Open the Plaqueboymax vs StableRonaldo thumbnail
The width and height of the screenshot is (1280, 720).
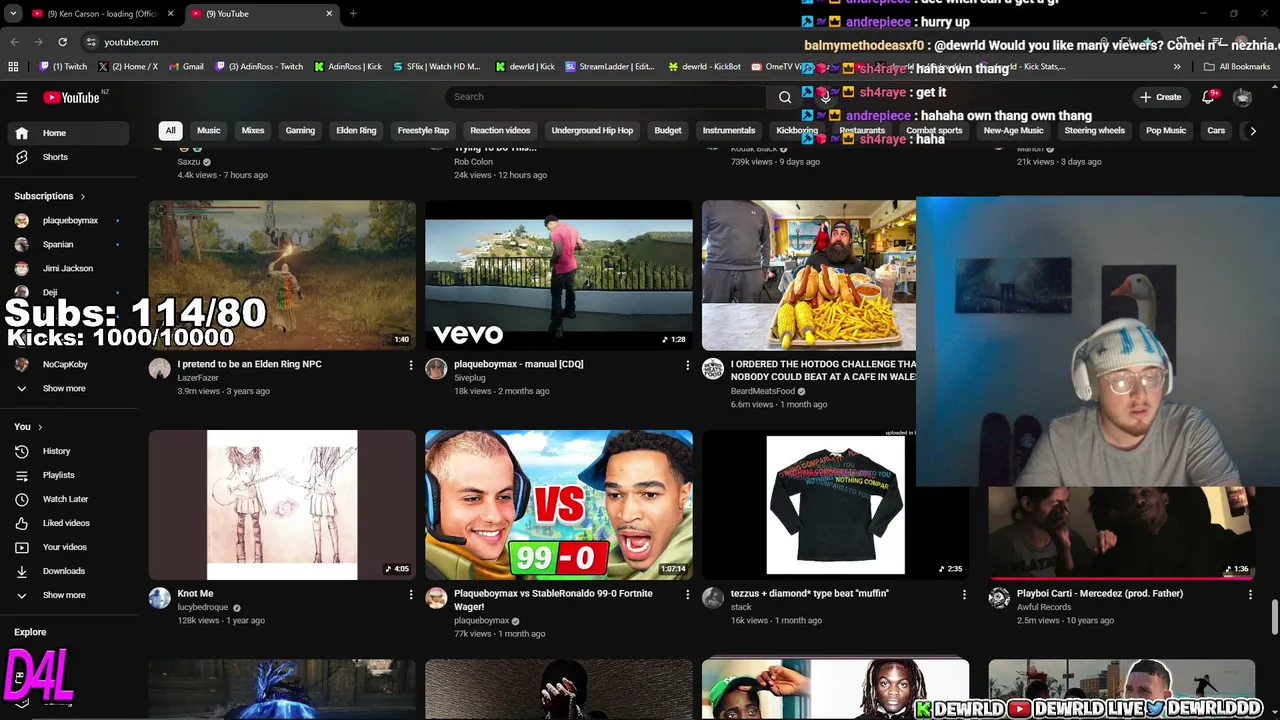(558, 505)
